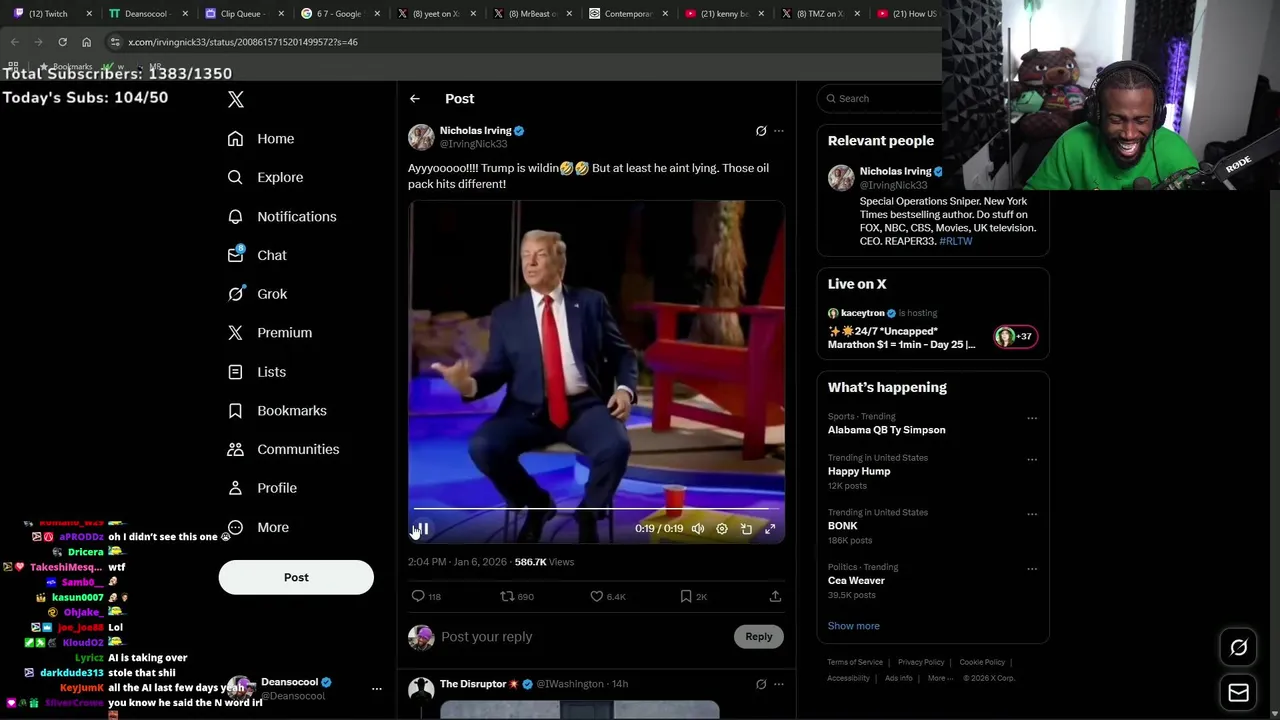Screen dimensions: 1280x720
Task: Open the Happy Hump trend
Action: 859,471
